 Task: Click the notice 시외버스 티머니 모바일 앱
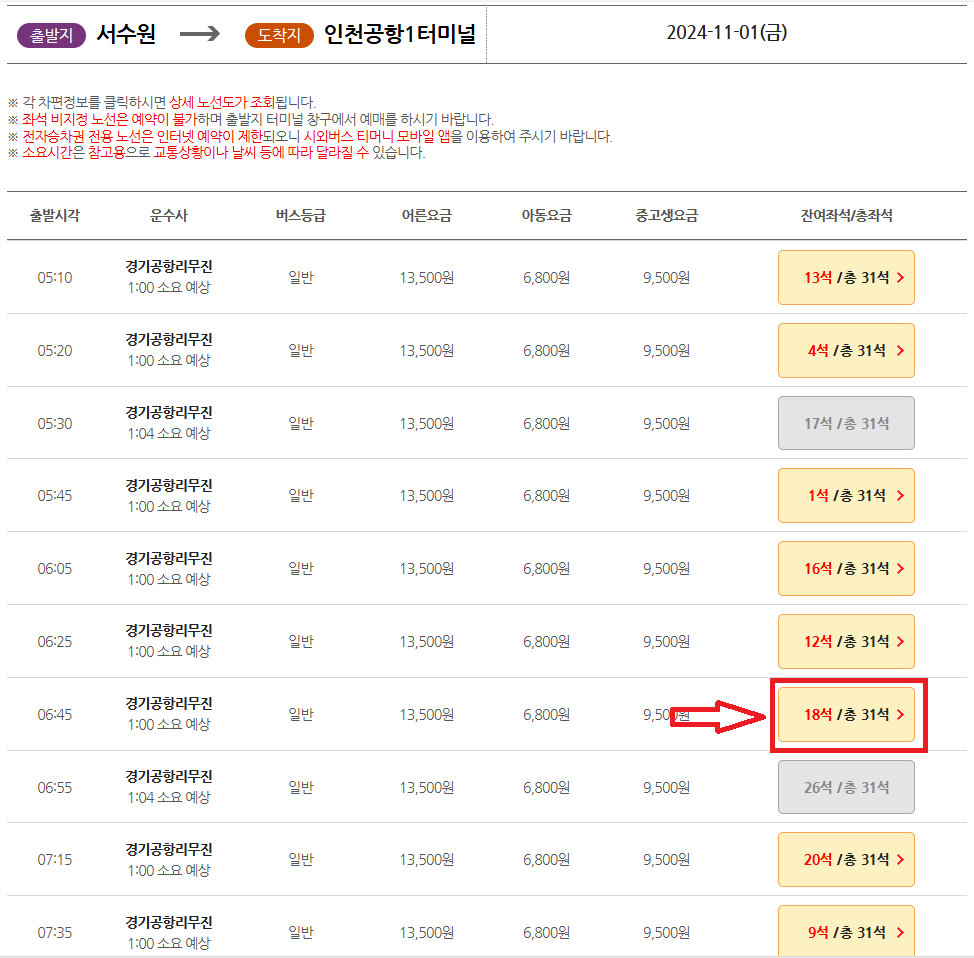377,136
